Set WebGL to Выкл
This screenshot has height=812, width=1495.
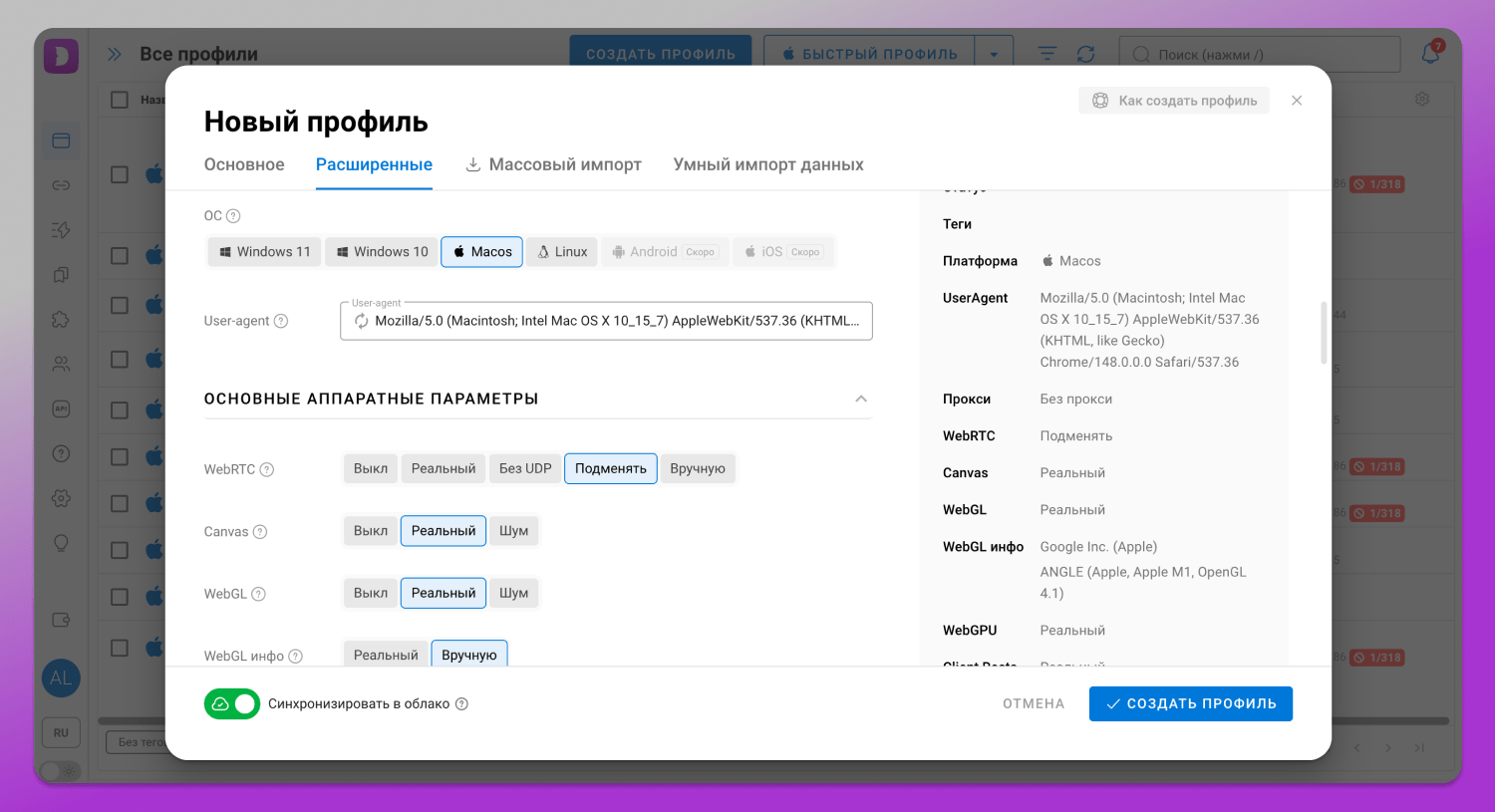[371, 593]
